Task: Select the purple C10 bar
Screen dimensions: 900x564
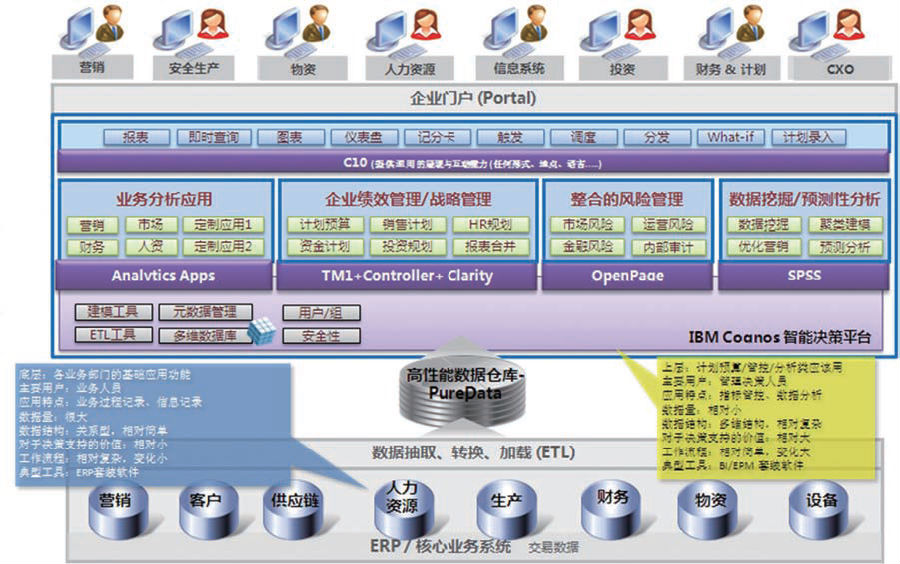Action: (473, 162)
